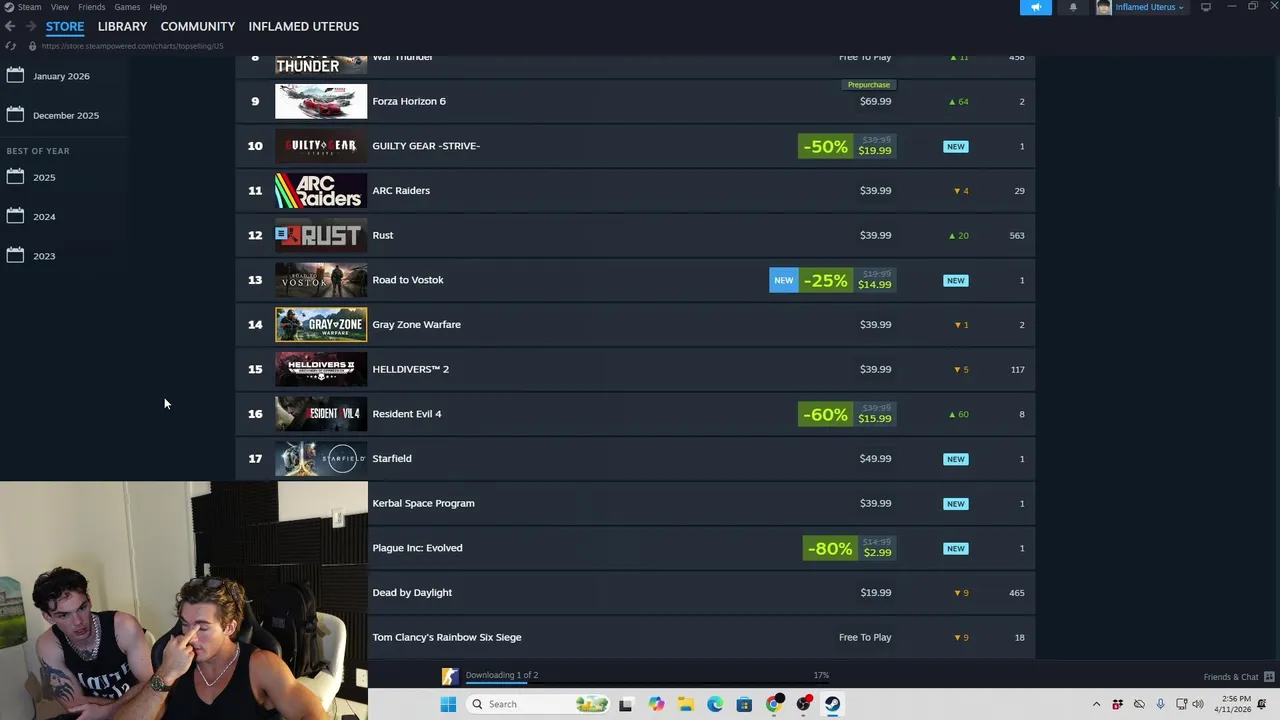
Task: Open Copilot from the taskbar
Action: 656,704
